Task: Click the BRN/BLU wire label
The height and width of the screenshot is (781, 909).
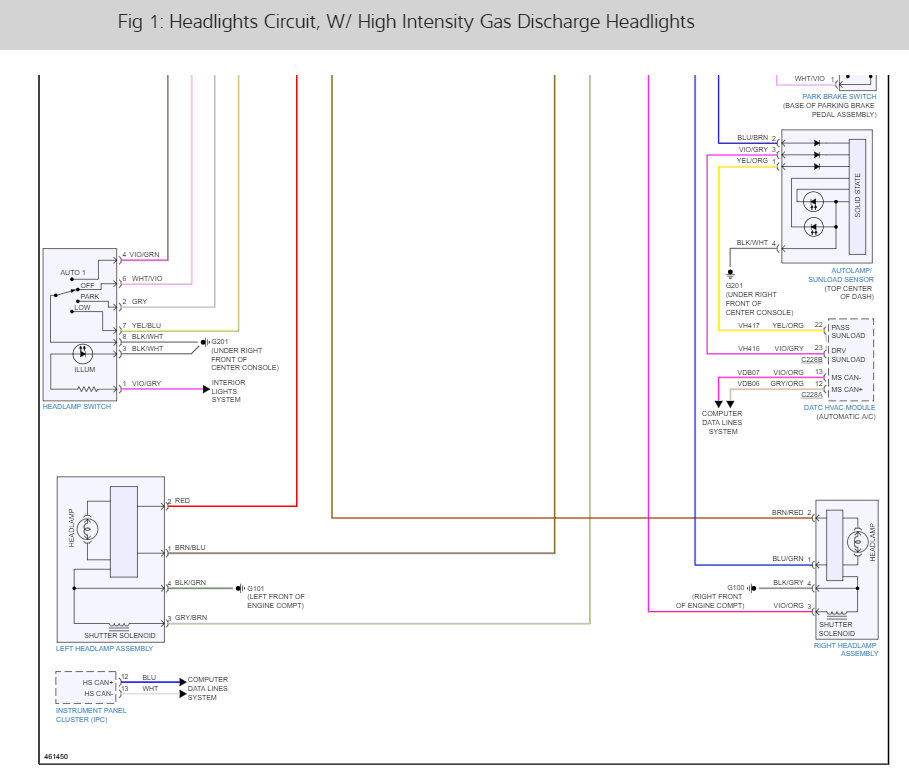Action: [190, 547]
